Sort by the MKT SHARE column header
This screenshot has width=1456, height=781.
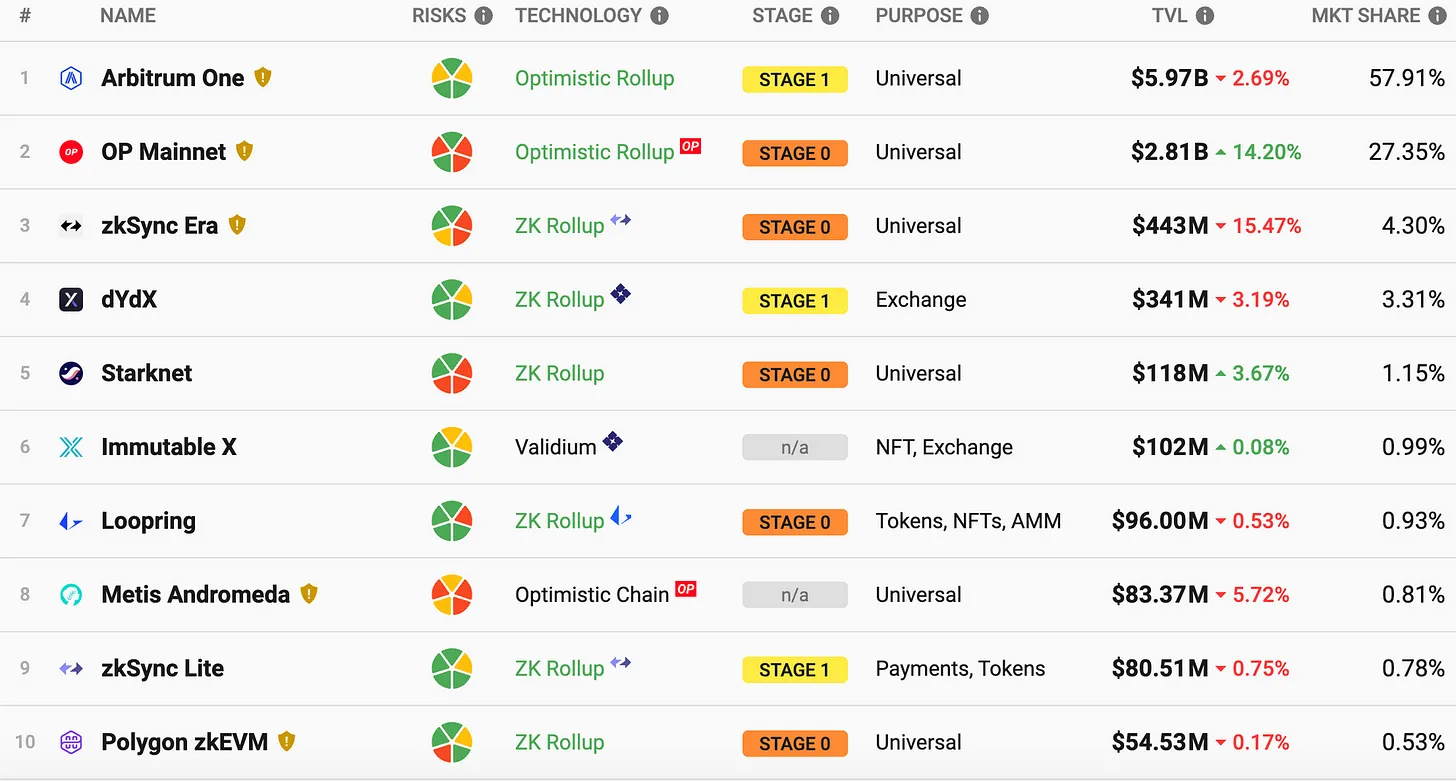1365,16
